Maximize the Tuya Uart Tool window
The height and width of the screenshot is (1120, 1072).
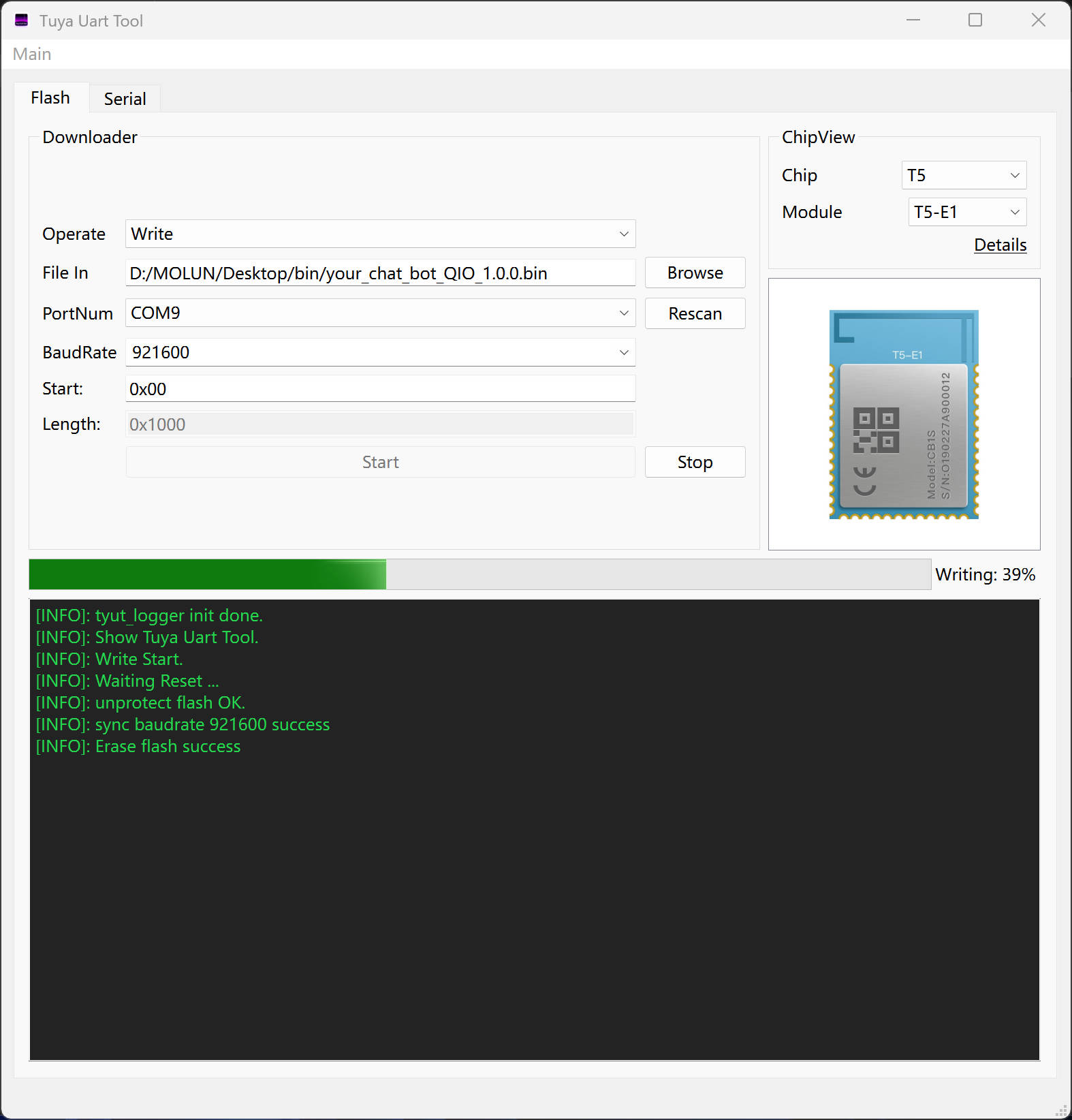coord(975,20)
